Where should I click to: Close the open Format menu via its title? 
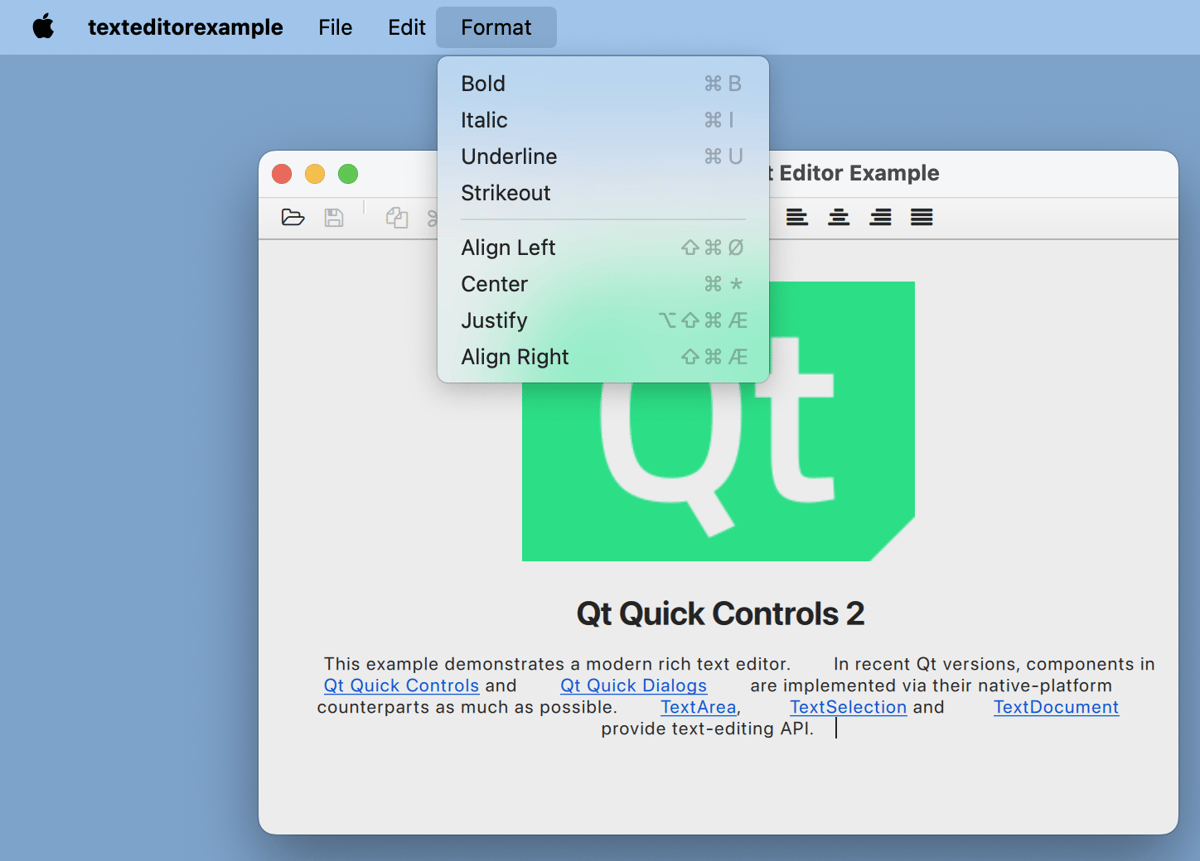click(496, 27)
